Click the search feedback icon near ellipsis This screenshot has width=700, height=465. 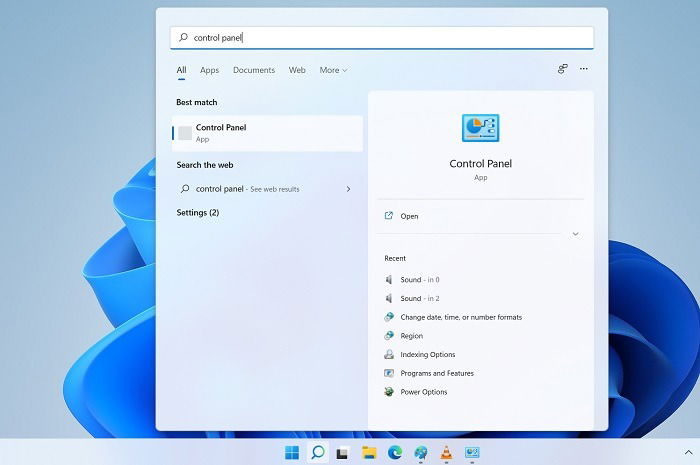tap(562, 69)
